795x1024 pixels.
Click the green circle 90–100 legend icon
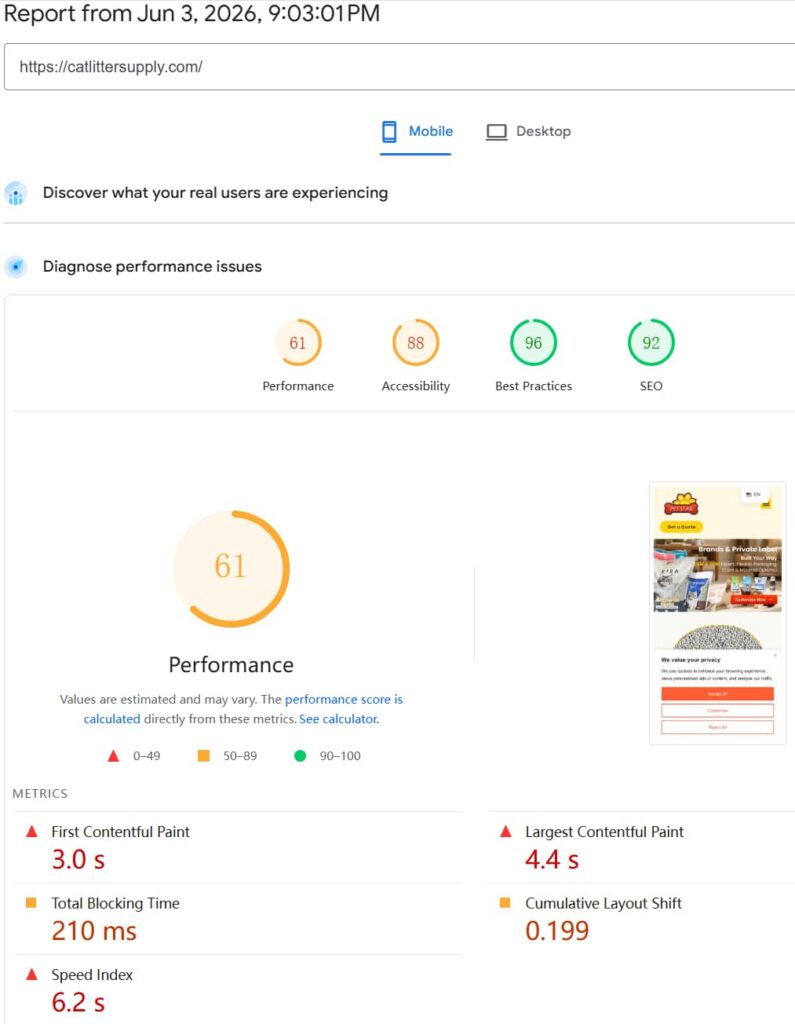tap(300, 756)
